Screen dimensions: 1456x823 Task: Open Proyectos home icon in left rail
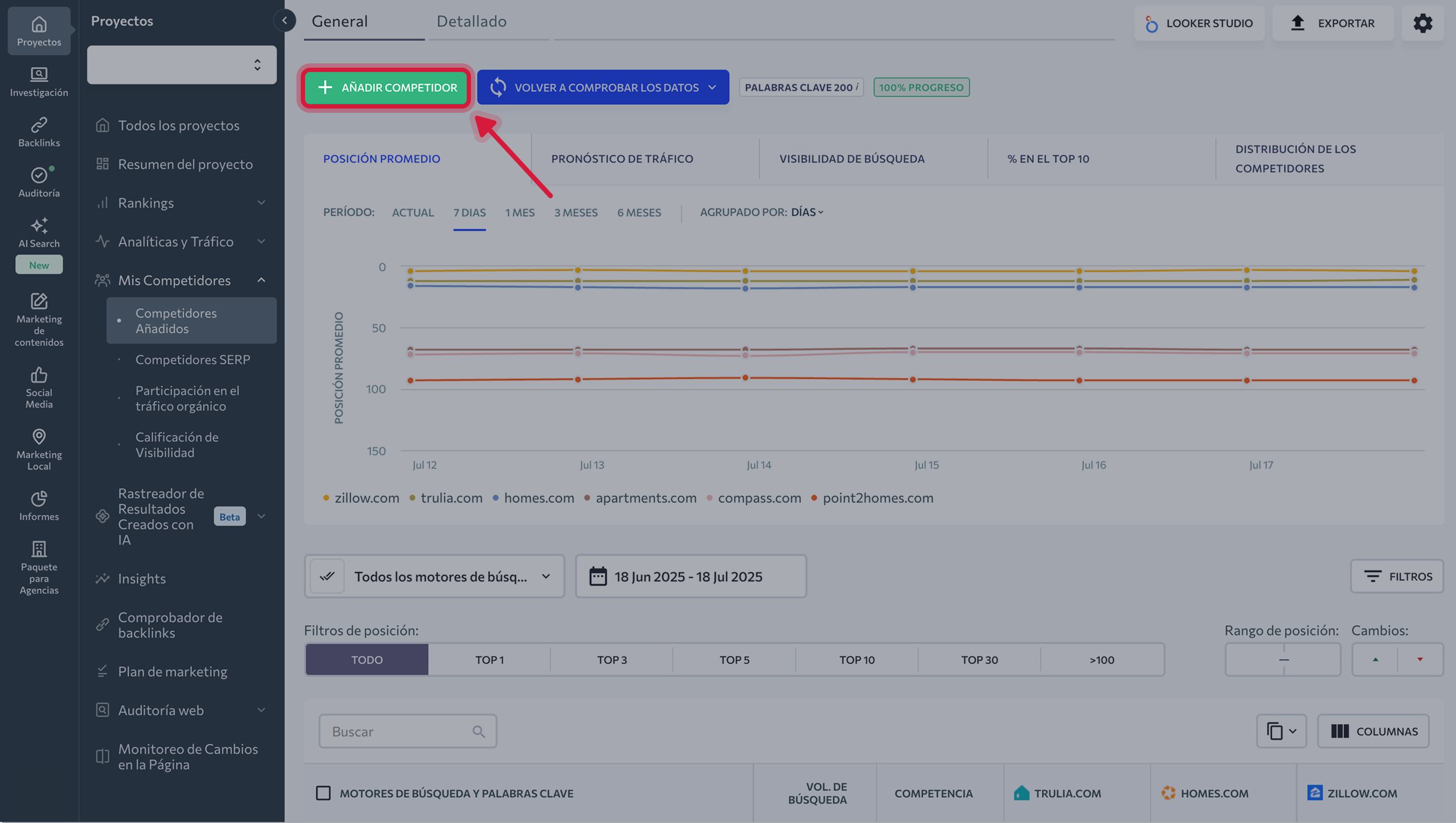click(39, 25)
